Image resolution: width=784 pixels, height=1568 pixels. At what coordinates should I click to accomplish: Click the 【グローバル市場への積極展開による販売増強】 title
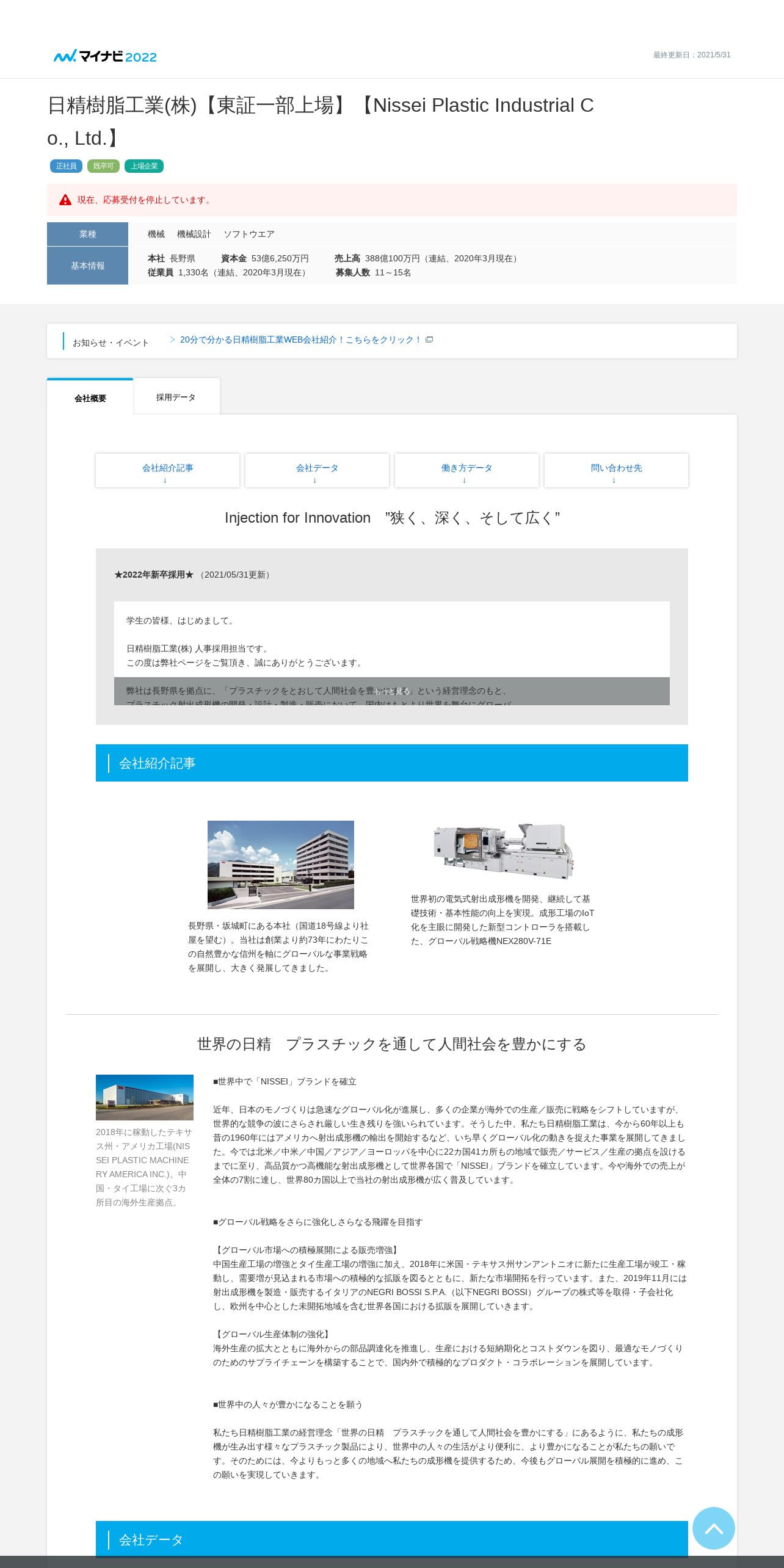click(307, 1250)
